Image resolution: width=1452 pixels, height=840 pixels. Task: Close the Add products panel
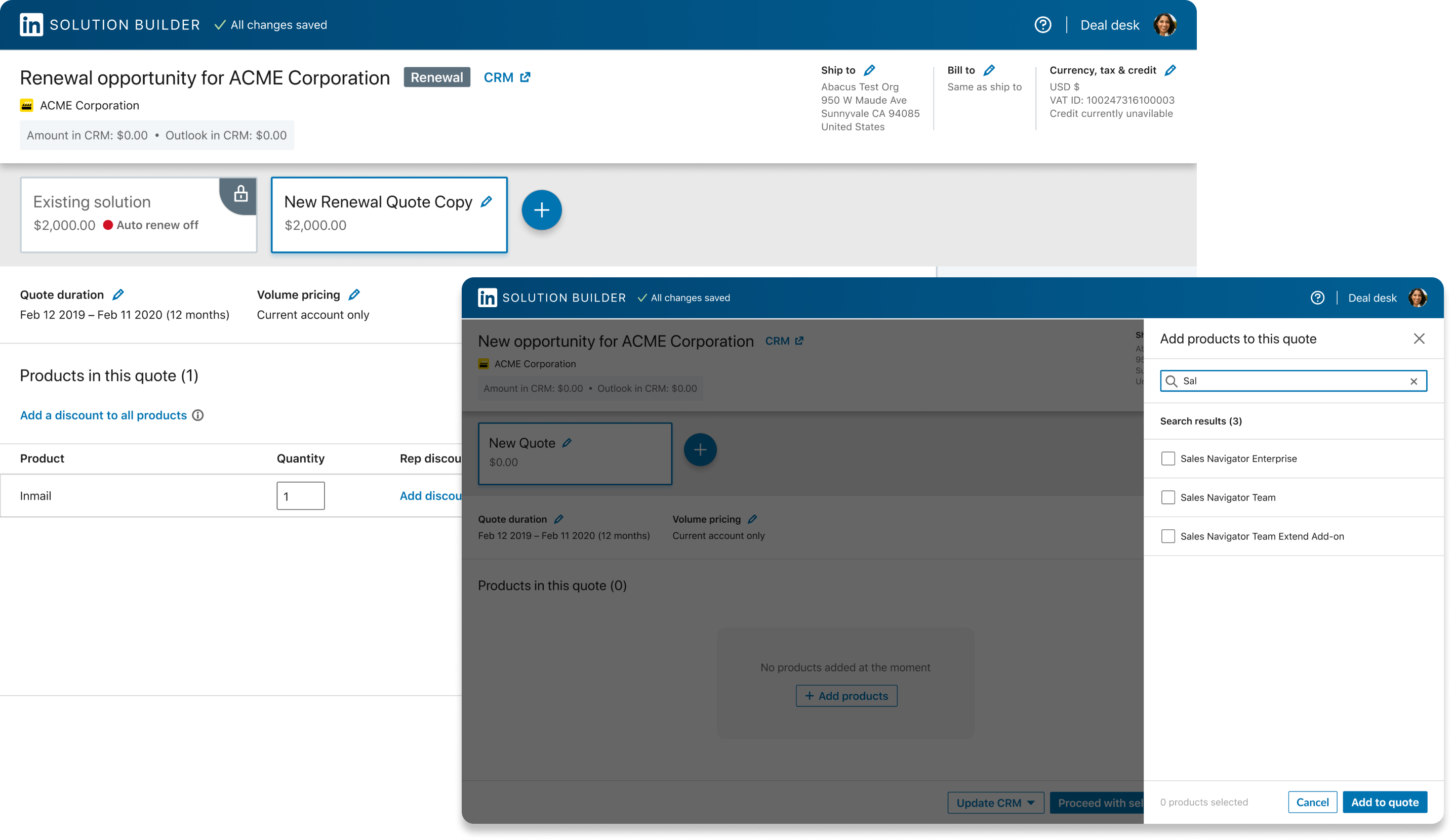[x=1419, y=339]
